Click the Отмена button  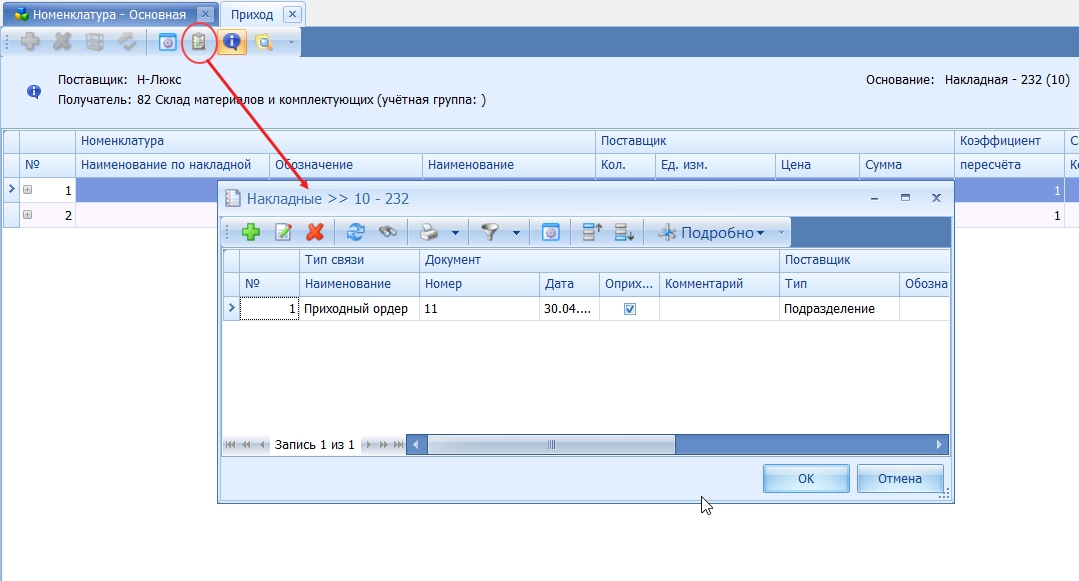899,479
